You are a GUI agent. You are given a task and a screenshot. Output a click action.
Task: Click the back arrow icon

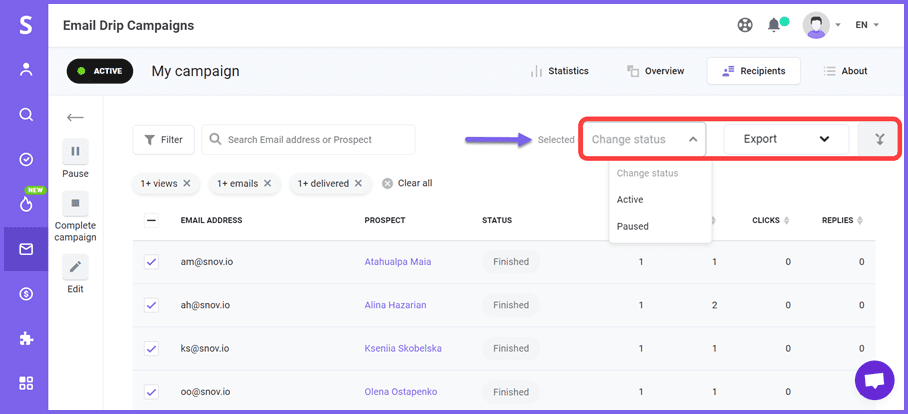pos(75,117)
